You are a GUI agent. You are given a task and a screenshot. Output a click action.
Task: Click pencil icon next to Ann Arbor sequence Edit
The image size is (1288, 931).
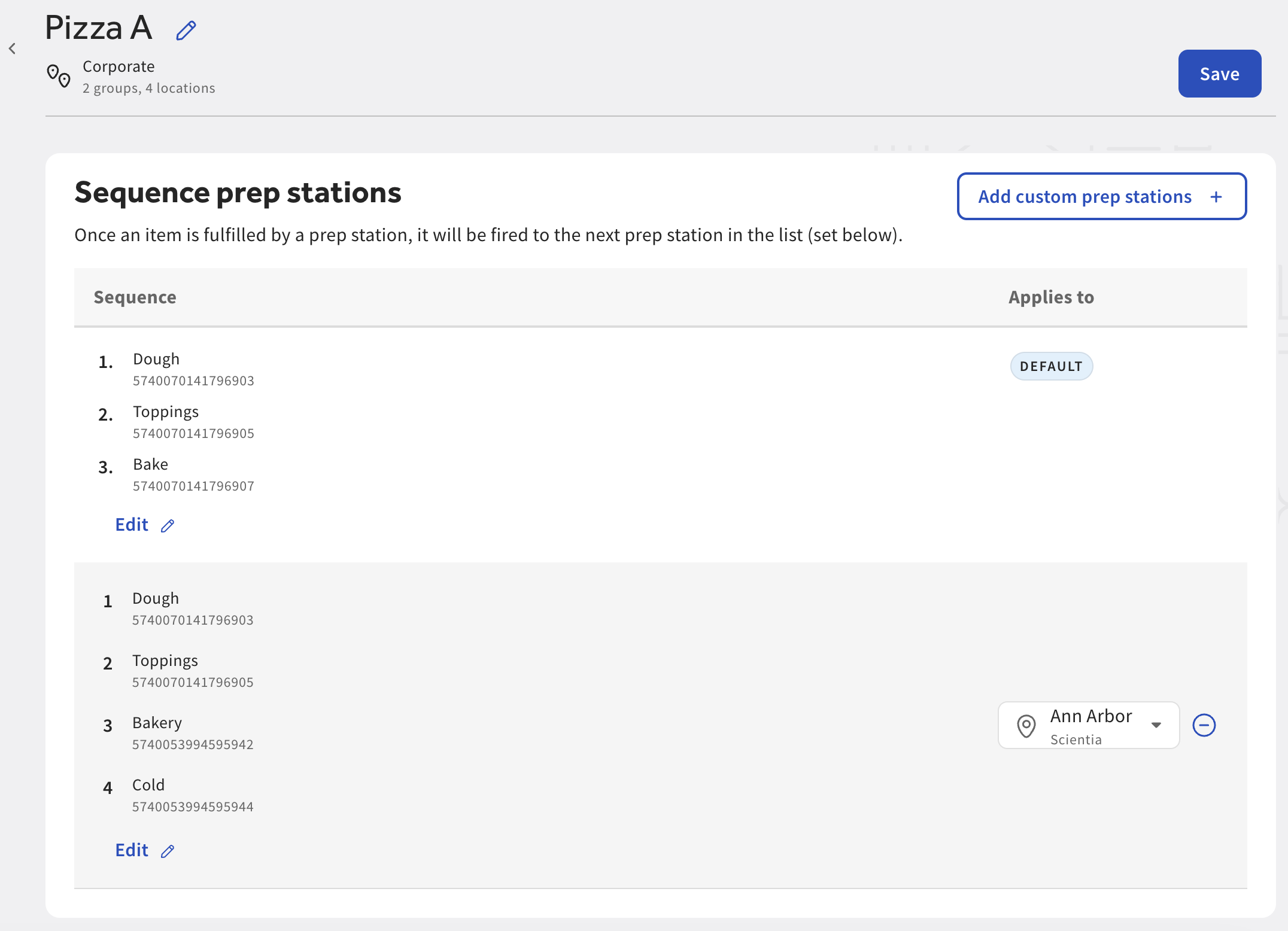tap(168, 851)
